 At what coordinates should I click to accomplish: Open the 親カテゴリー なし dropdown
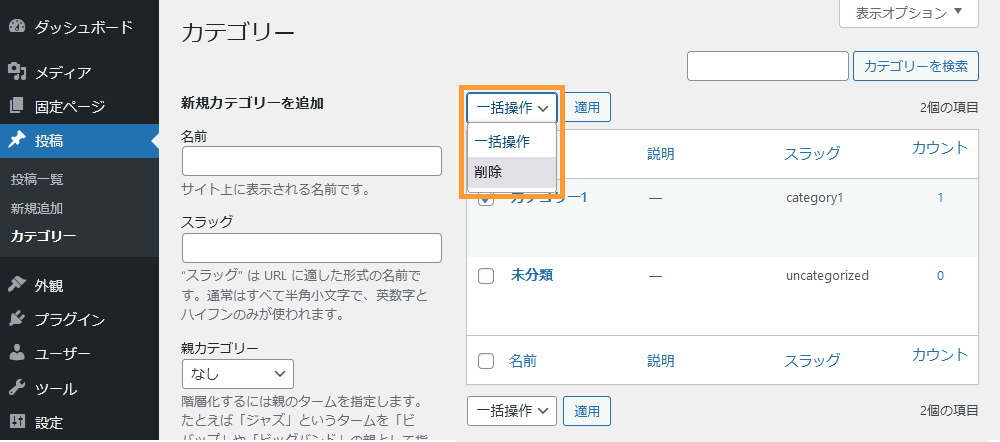click(238, 374)
